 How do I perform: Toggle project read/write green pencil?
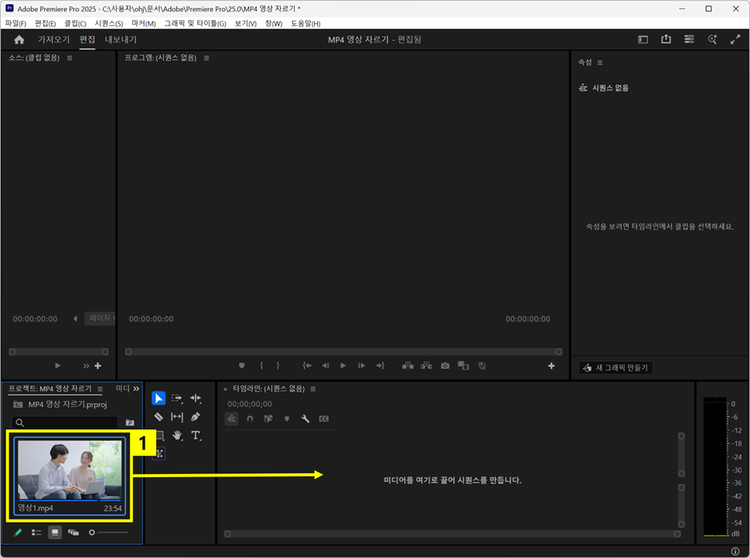(18, 532)
